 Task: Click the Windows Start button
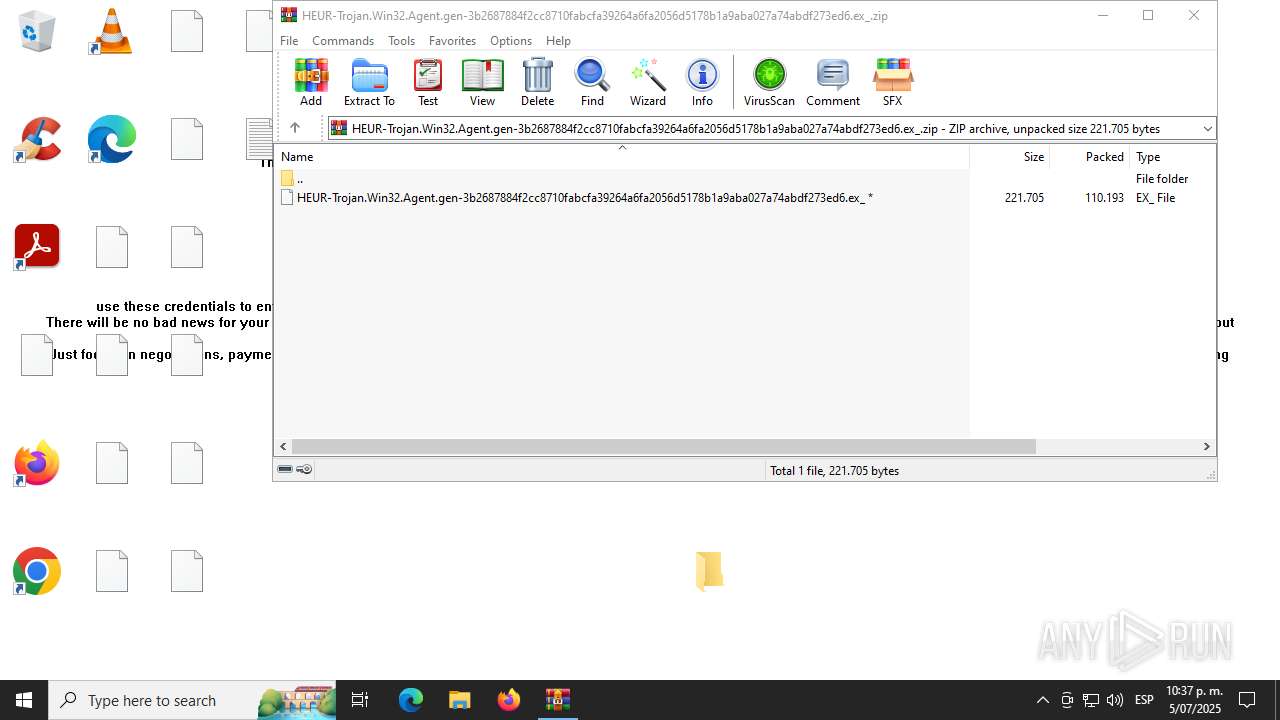tap(24, 700)
